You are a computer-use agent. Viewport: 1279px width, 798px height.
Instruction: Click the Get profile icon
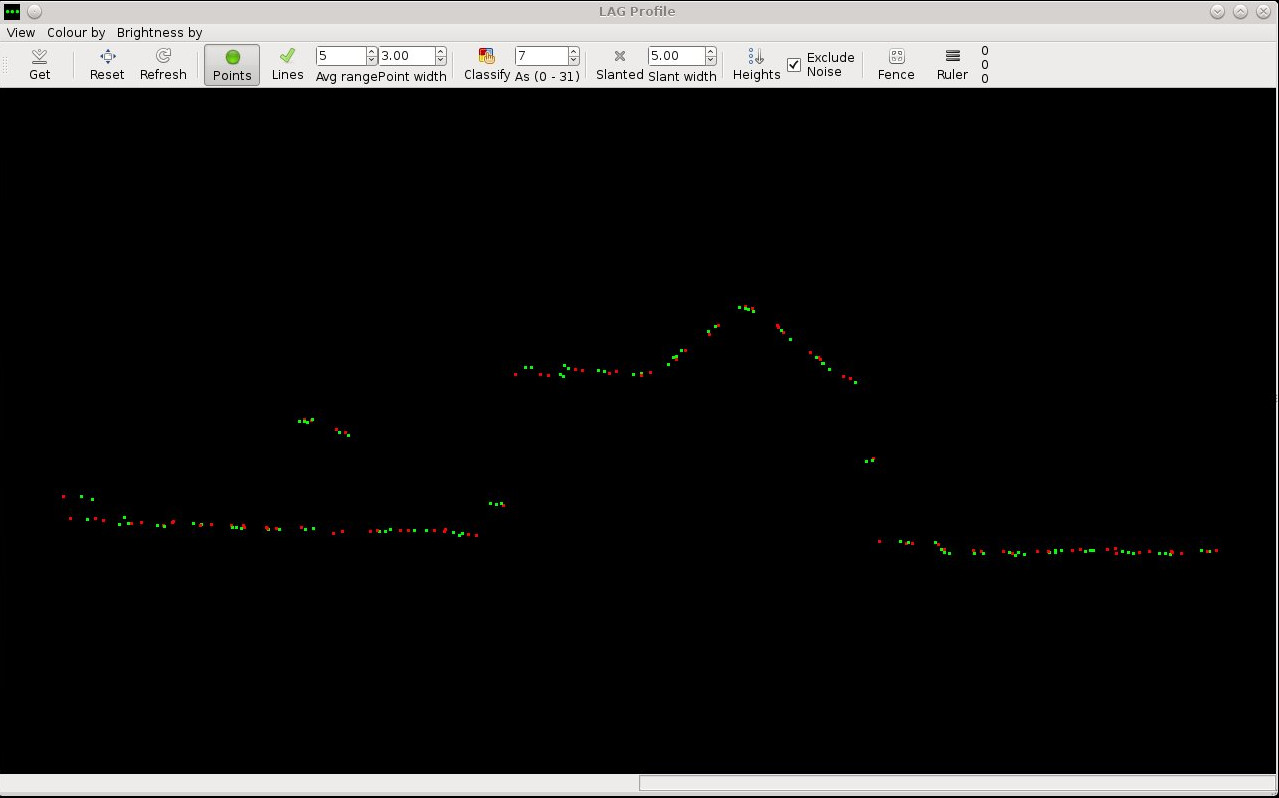40,57
